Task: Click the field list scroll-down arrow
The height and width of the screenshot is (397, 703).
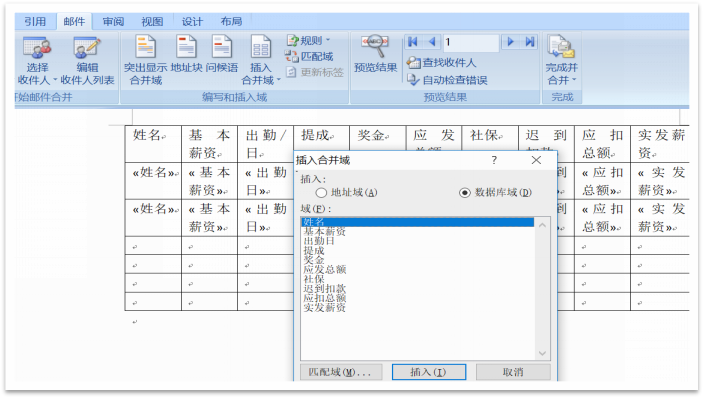Action: 542,353
